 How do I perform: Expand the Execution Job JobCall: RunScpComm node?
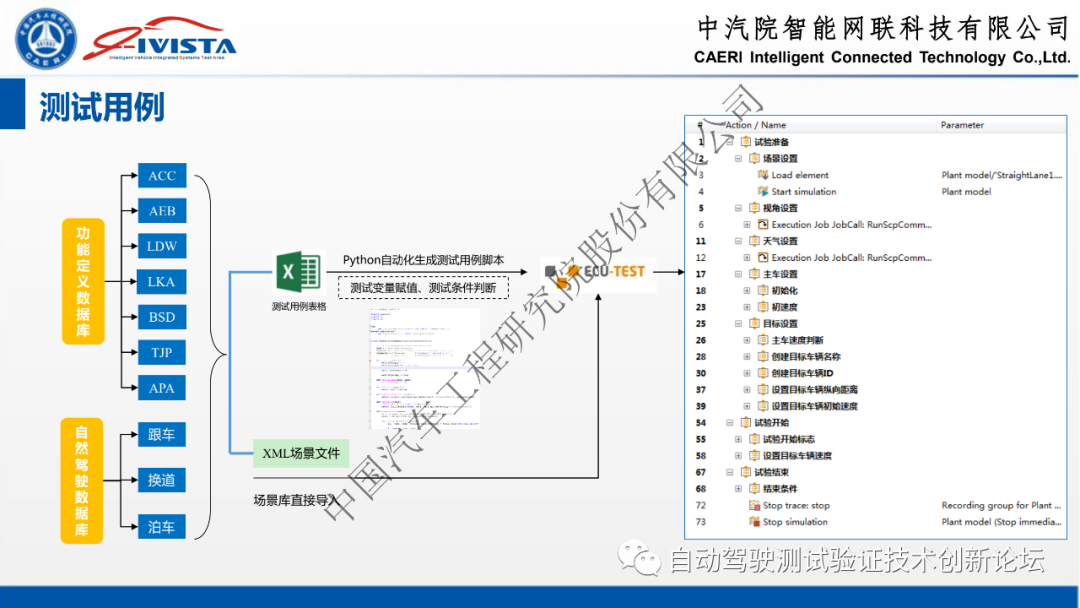click(746, 224)
